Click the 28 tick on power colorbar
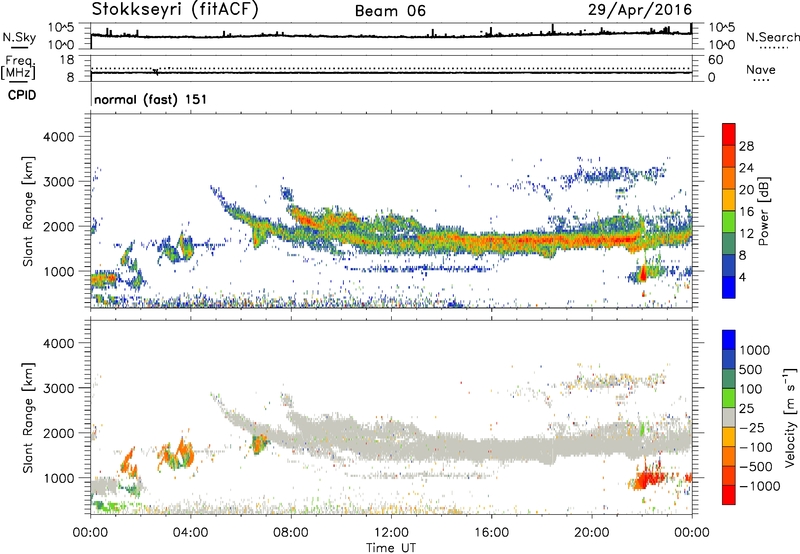Image resolution: width=800 pixels, height=554 pixels. [x=746, y=146]
